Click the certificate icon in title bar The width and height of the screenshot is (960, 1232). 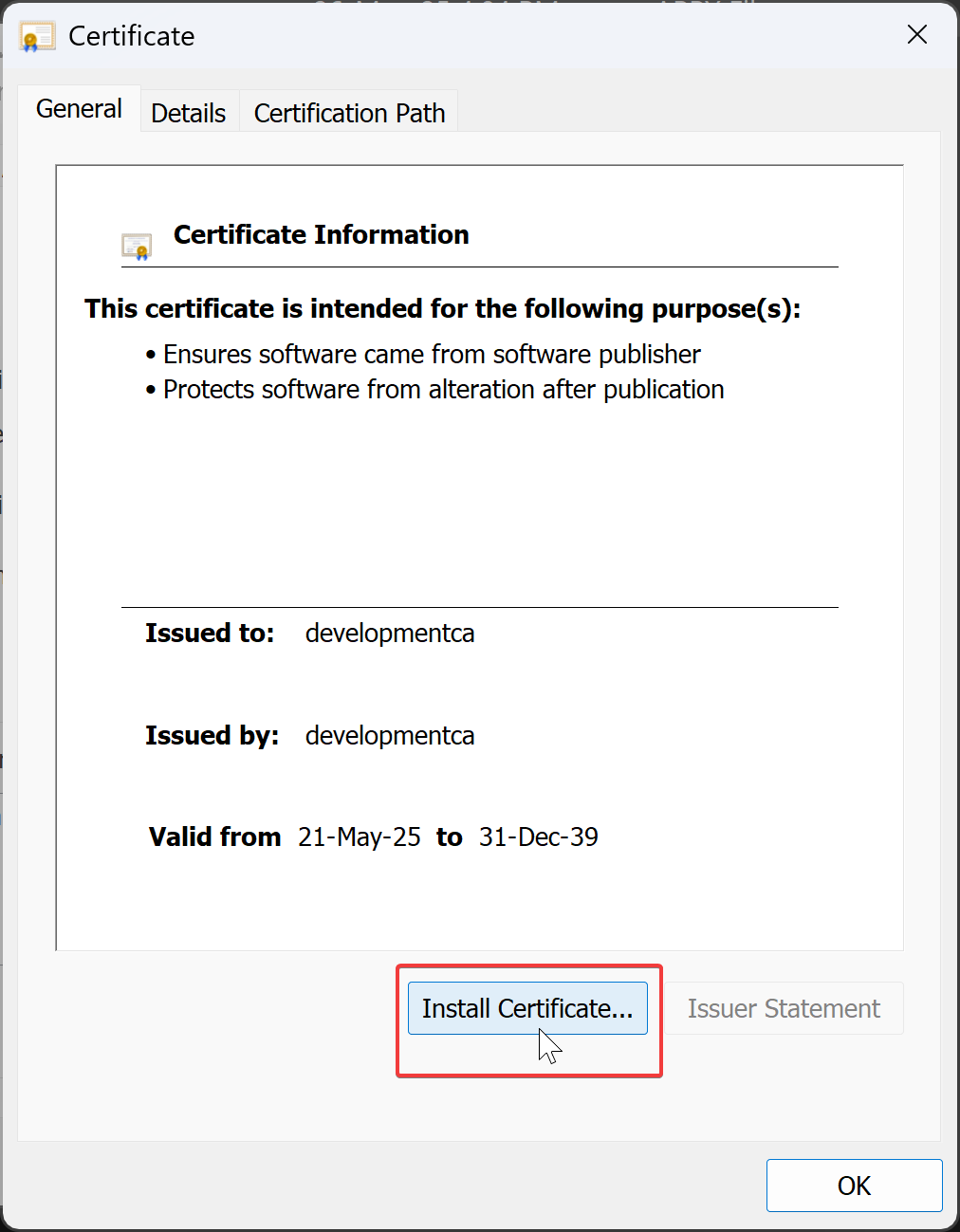(x=36, y=36)
